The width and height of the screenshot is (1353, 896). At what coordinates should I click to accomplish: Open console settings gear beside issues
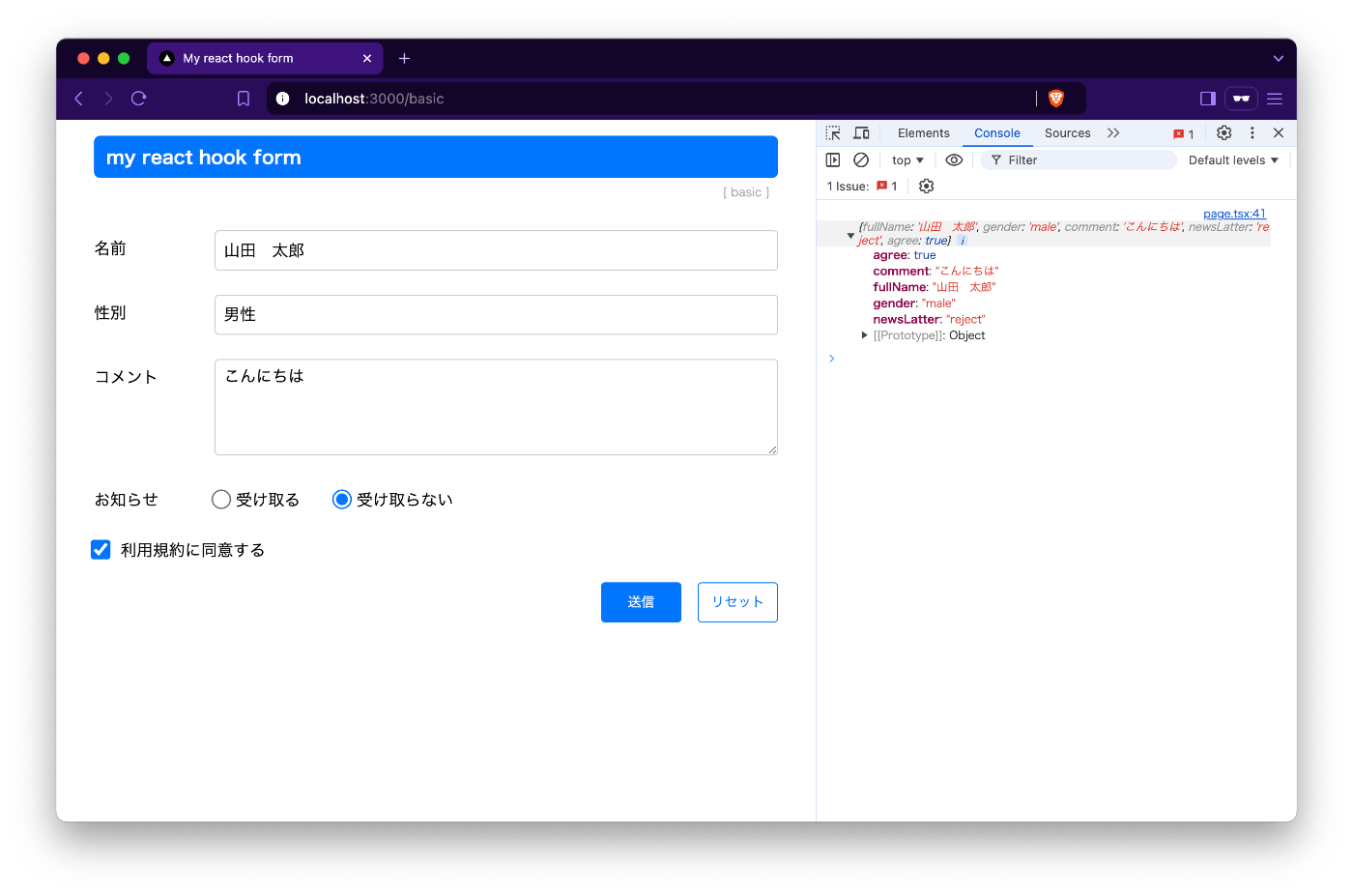(927, 187)
